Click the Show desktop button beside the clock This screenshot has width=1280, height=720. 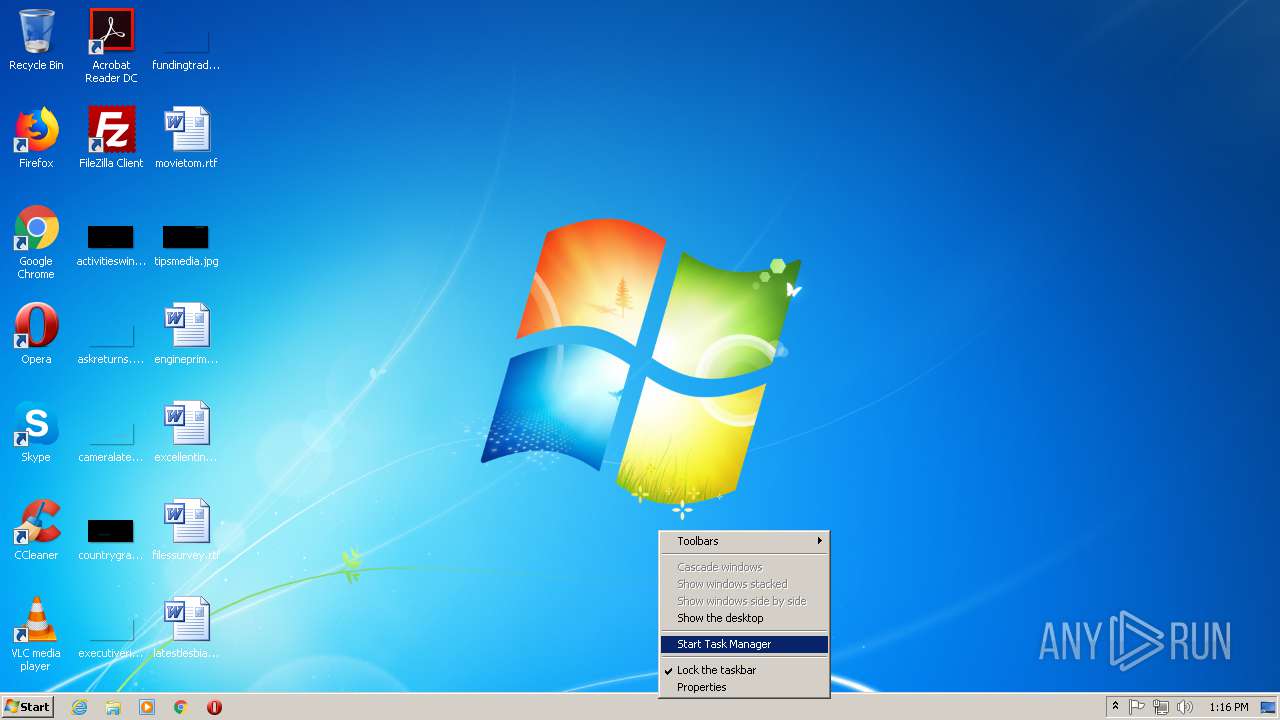click(1268, 707)
